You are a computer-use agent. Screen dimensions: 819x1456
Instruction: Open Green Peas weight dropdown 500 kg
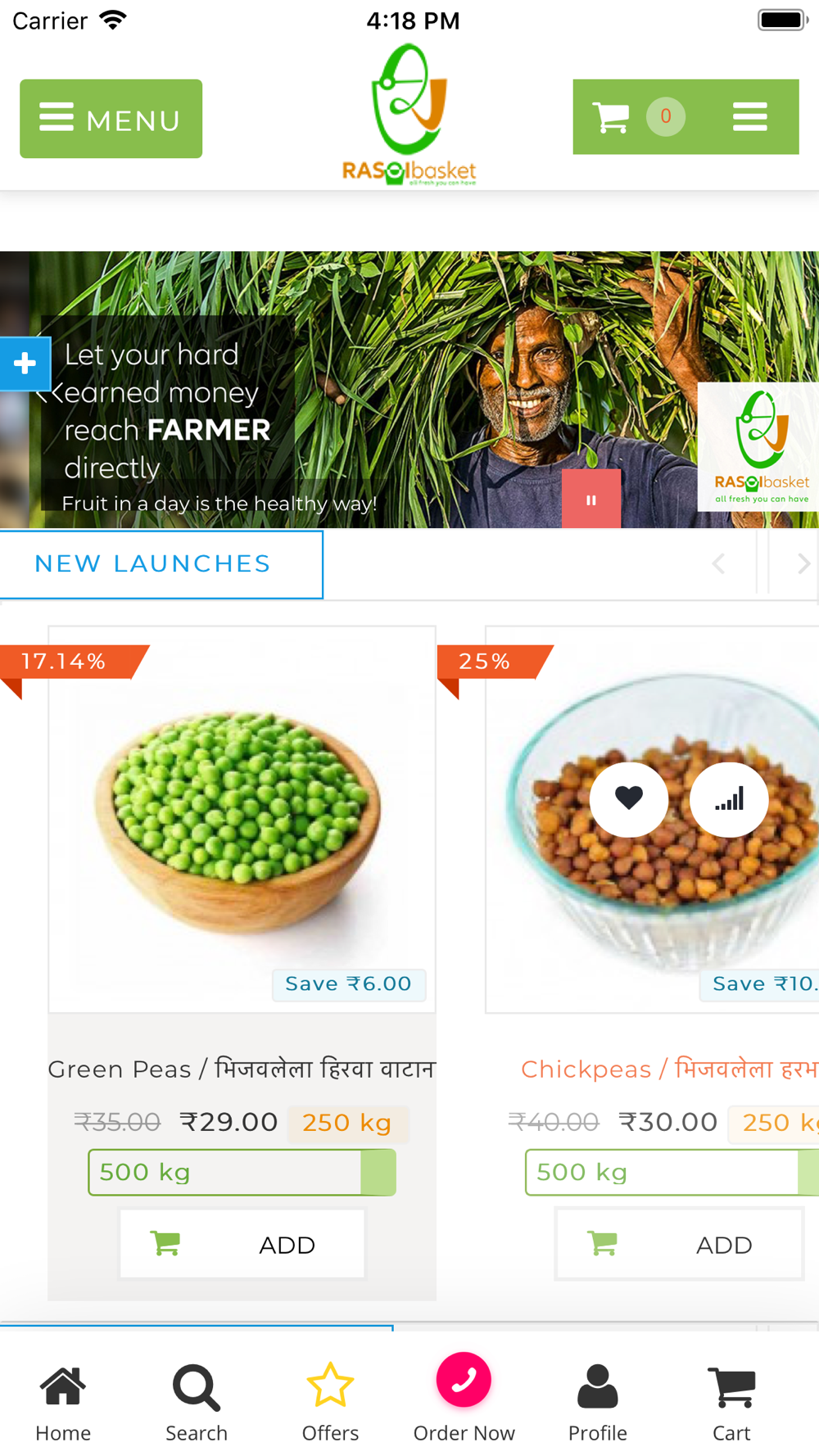pos(242,1172)
